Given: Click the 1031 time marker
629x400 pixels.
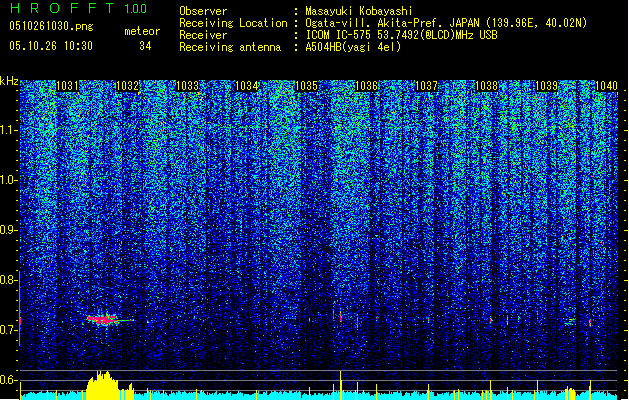Looking at the screenshot, I should coord(67,86).
